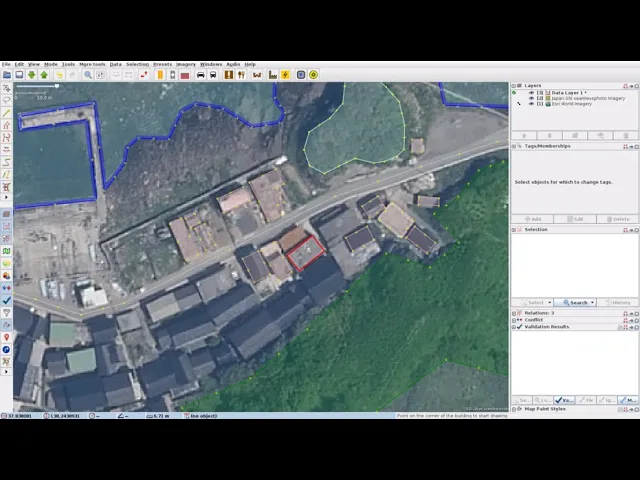The width and height of the screenshot is (640, 480).
Task: Open the Help menu
Action: pos(250,64)
